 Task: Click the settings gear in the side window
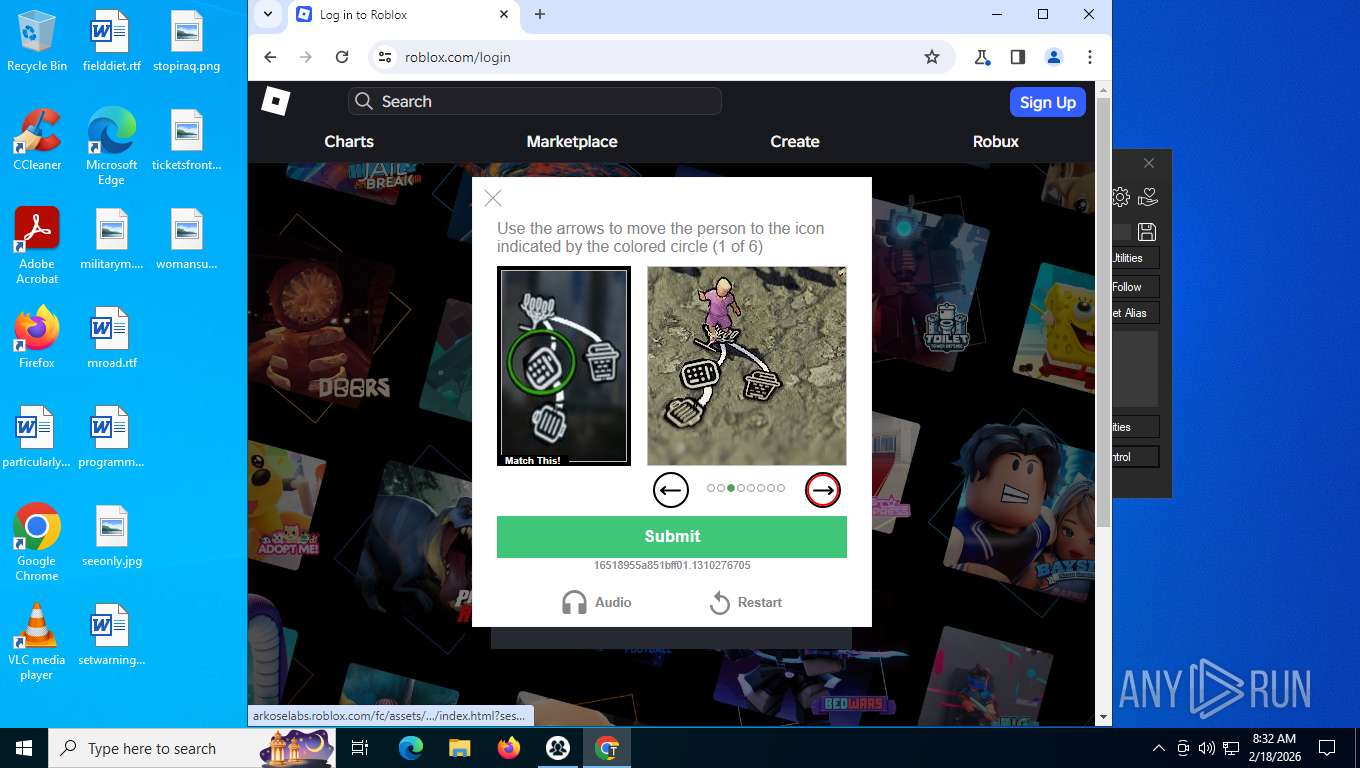tap(1121, 197)
